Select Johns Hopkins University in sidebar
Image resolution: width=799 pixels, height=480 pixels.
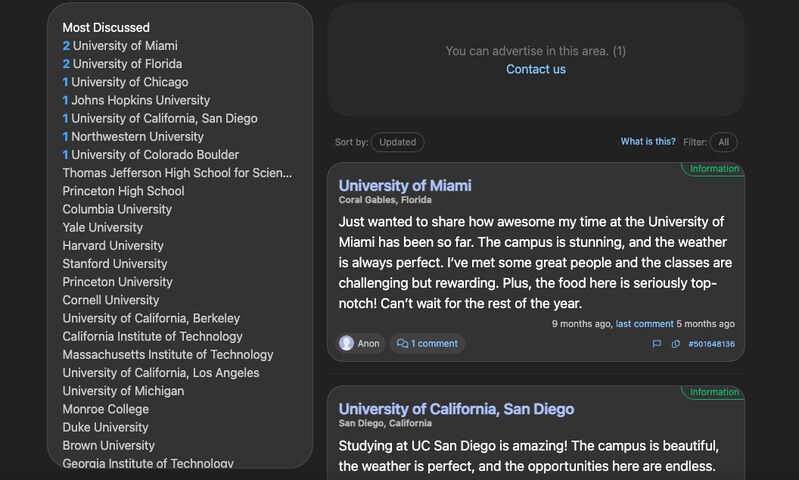[x=140, y=100]
